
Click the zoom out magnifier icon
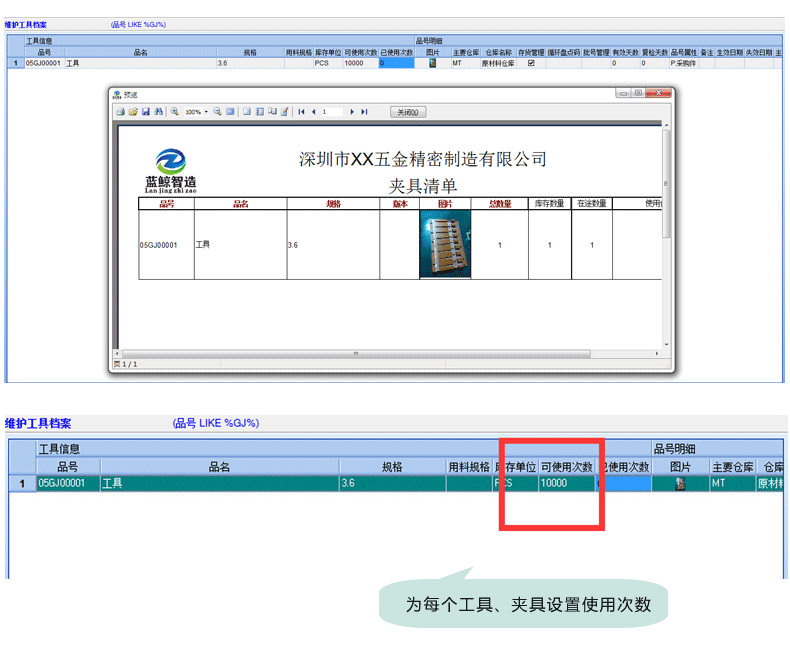point(217,112)
